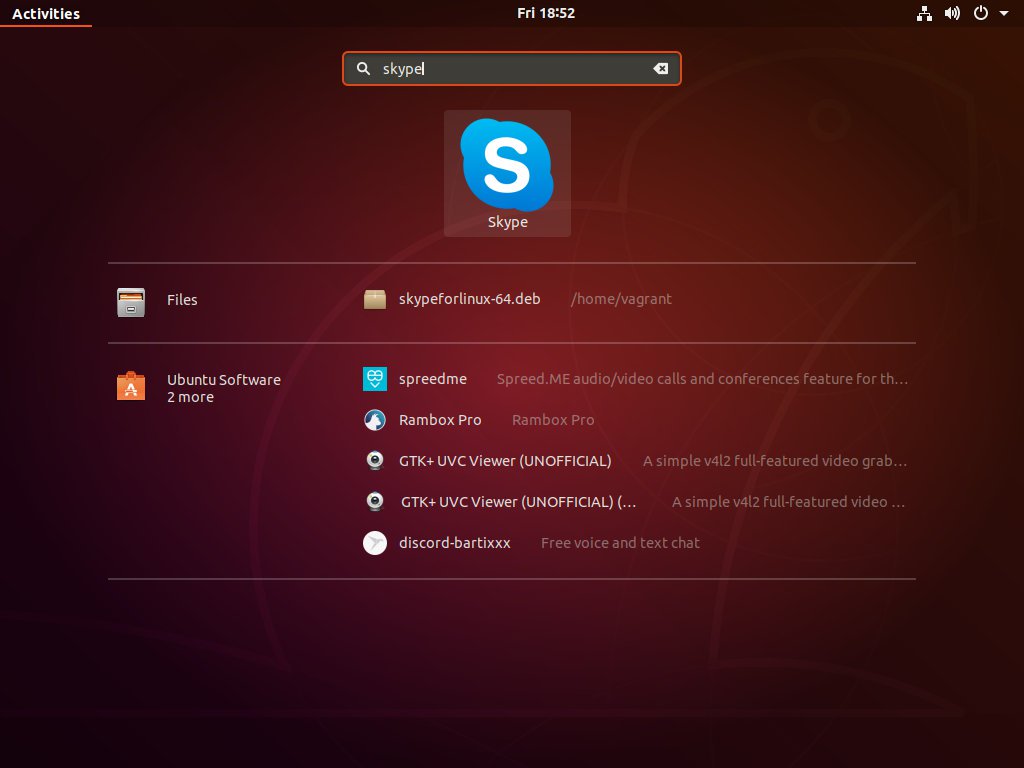Launch the Skype application icon

pyautogui.click(x=507, y=165)
